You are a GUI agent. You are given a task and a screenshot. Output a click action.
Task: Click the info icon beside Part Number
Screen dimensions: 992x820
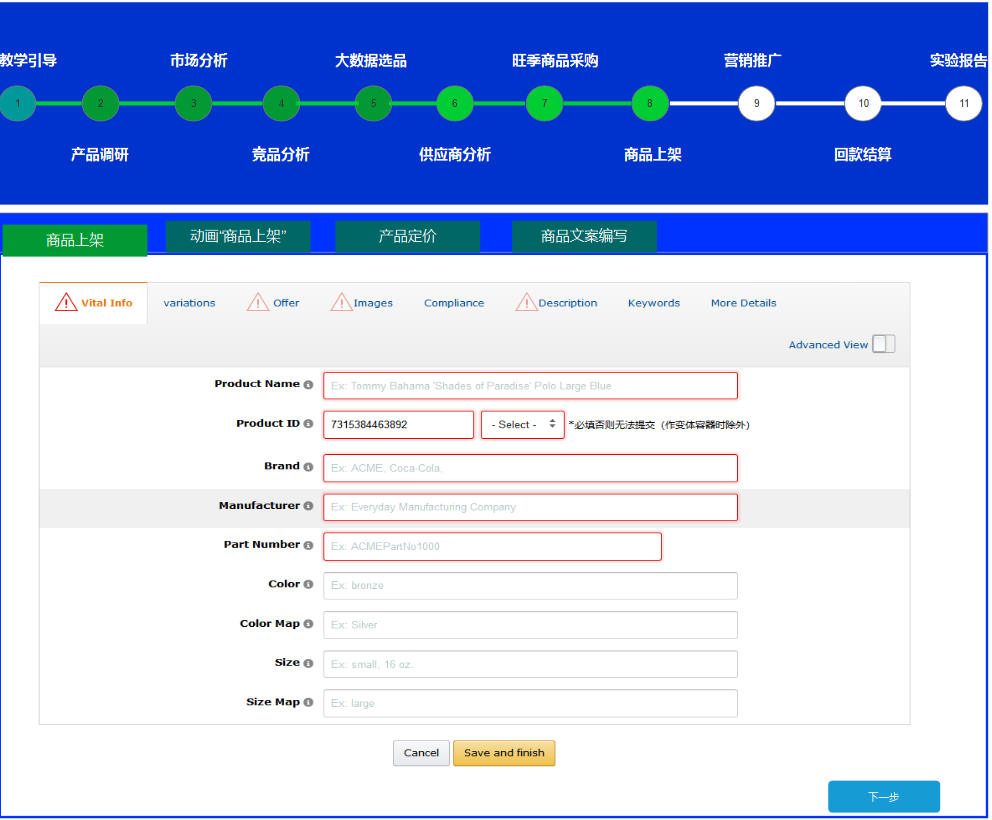coord(308,546)
